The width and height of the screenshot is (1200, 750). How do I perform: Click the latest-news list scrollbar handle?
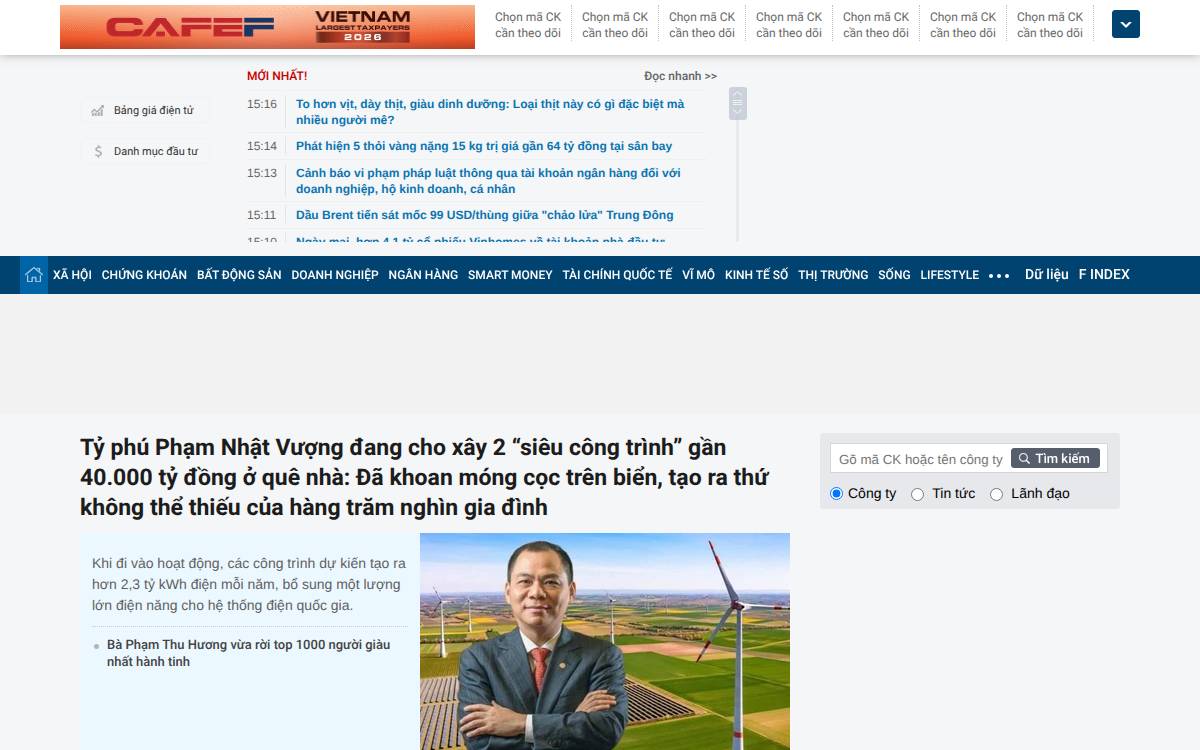click(738, 103)
